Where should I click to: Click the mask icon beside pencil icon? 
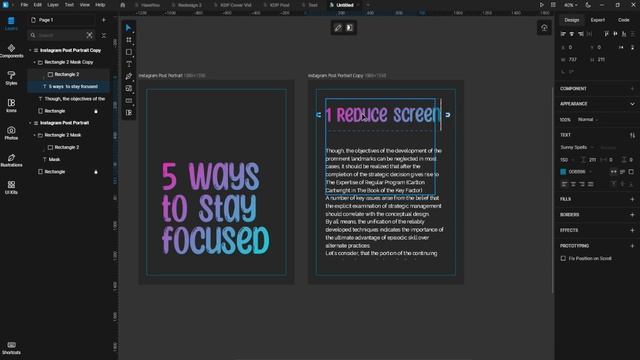point(349,28)
